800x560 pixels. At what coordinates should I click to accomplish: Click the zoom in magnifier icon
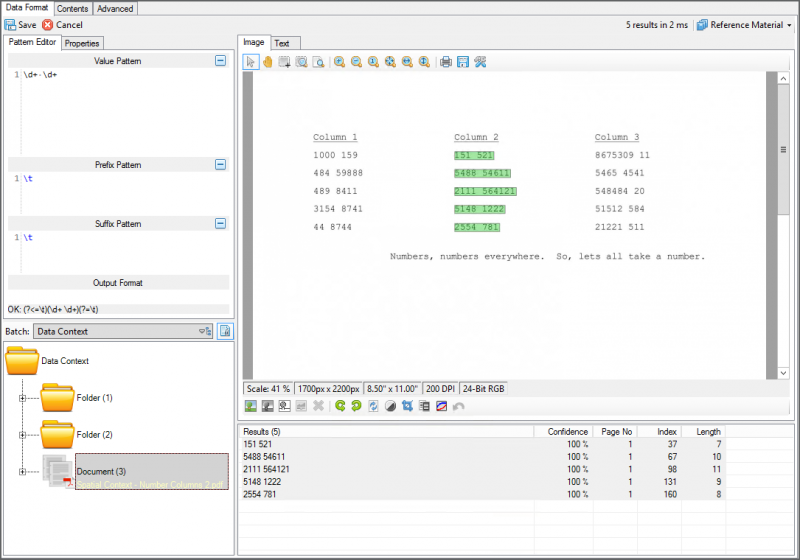tap(340, 62)
